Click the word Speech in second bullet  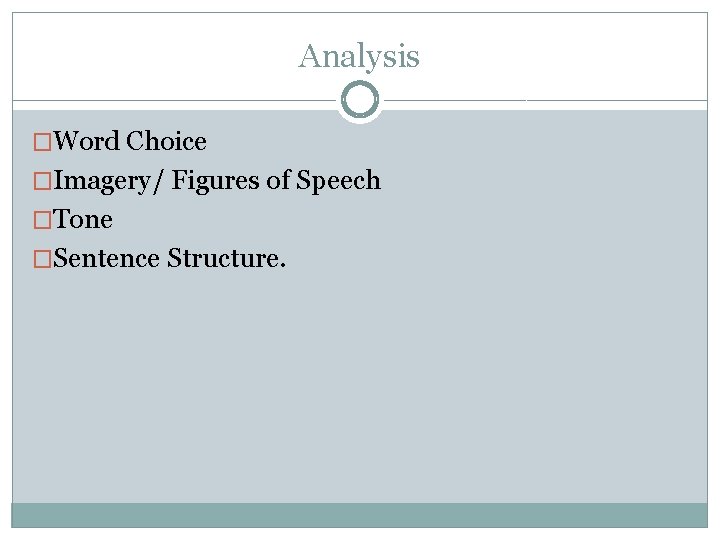click(x=338, y=181)
